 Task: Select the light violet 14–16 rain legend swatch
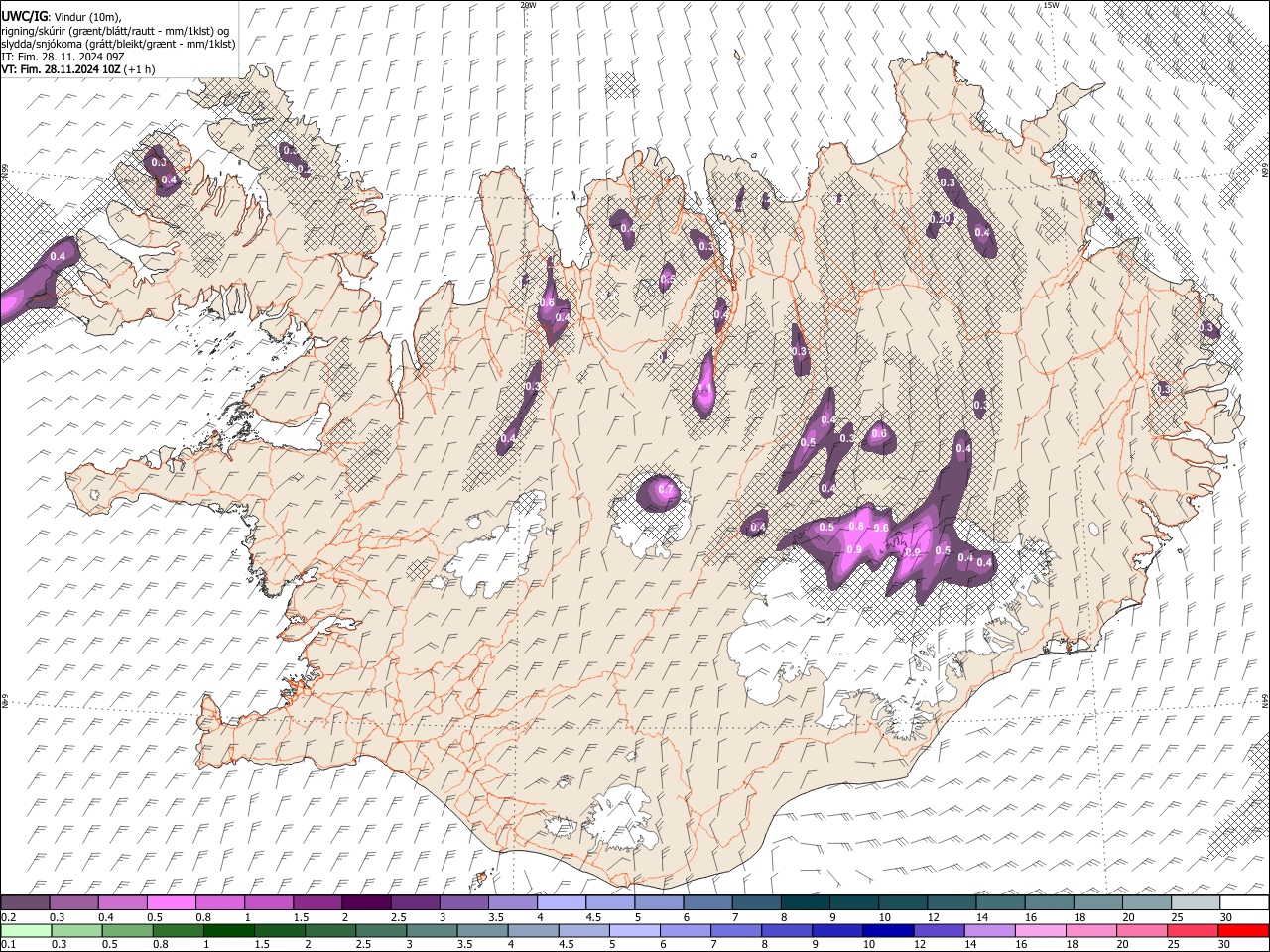(989, 930)
